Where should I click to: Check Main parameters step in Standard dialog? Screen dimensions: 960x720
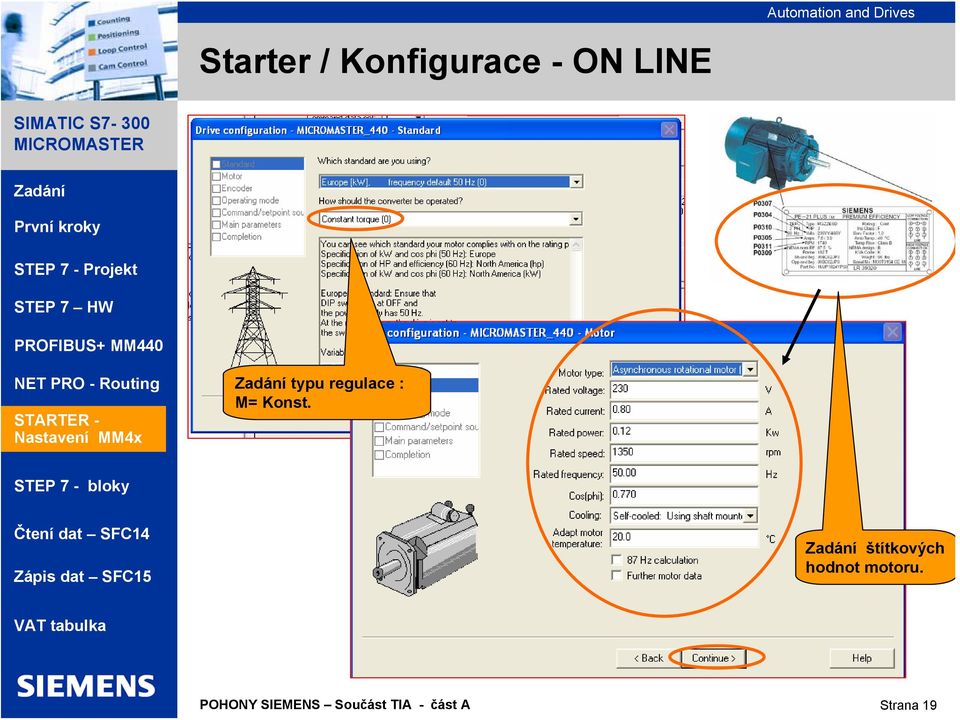[216, 225]
